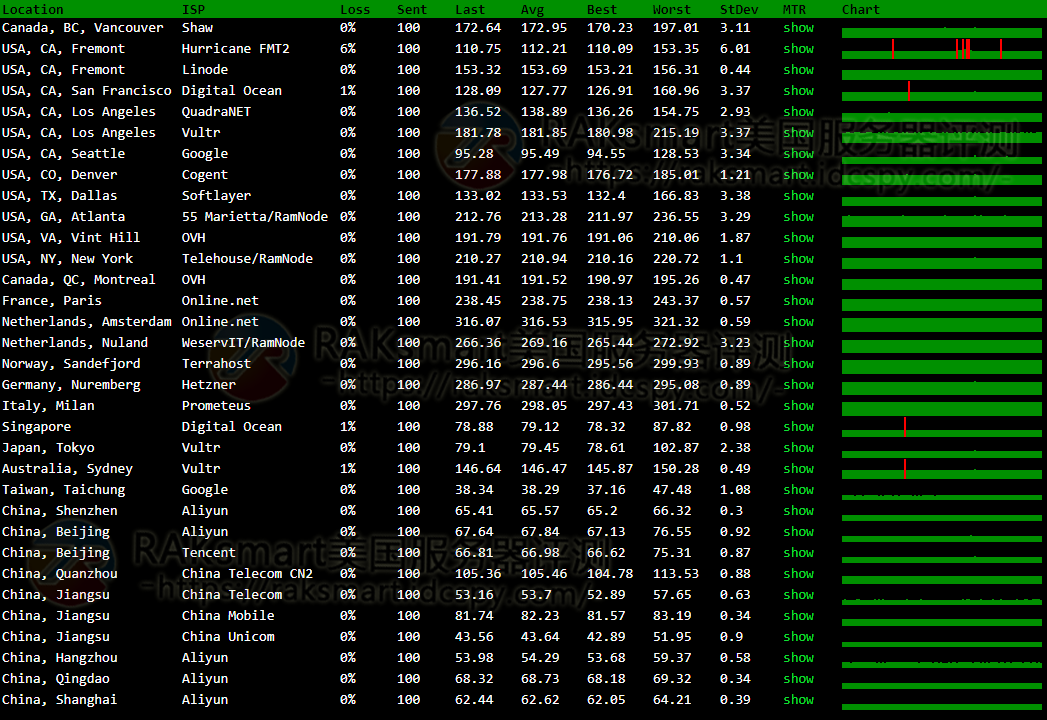1047x720 pixels.
Task: Click the San Francisco Digital Ocean chart
Action: coord(941,91)
